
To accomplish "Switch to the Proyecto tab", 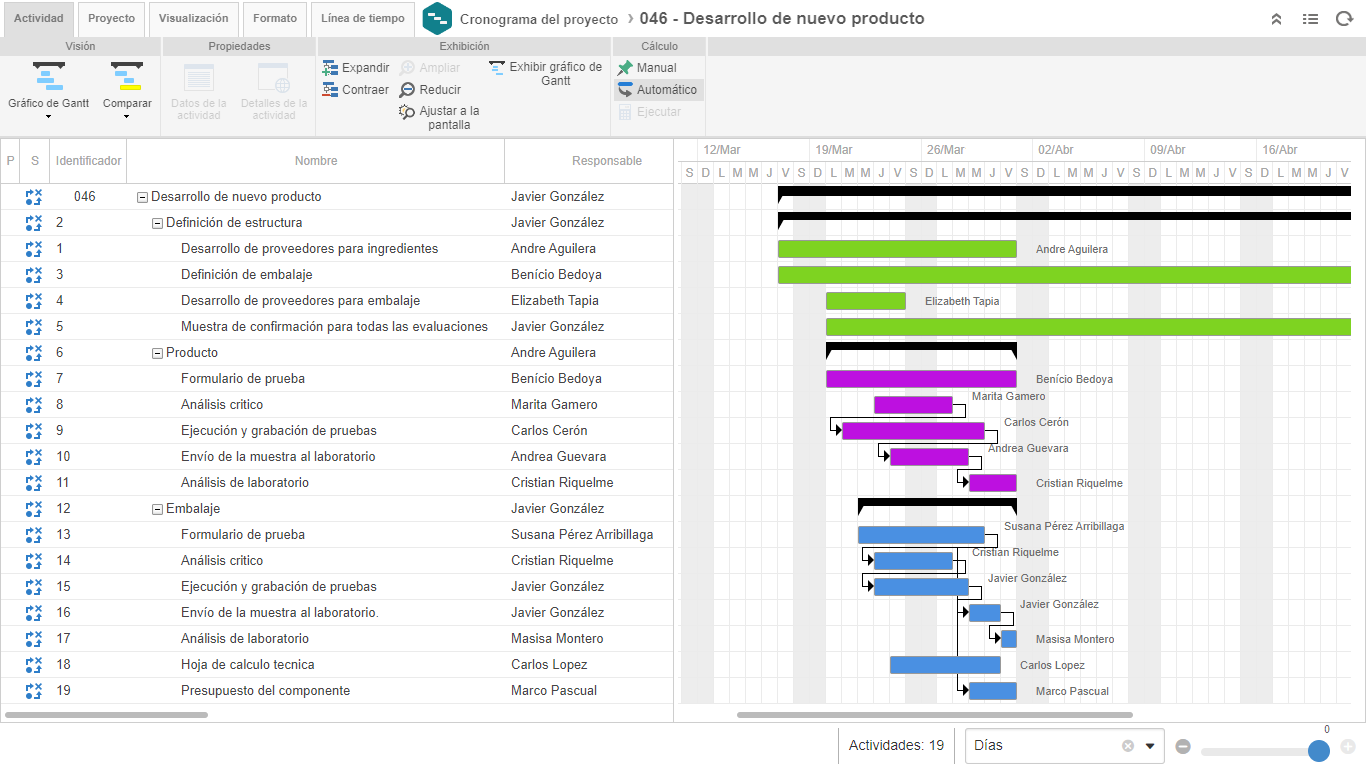I will click(111, 19).
